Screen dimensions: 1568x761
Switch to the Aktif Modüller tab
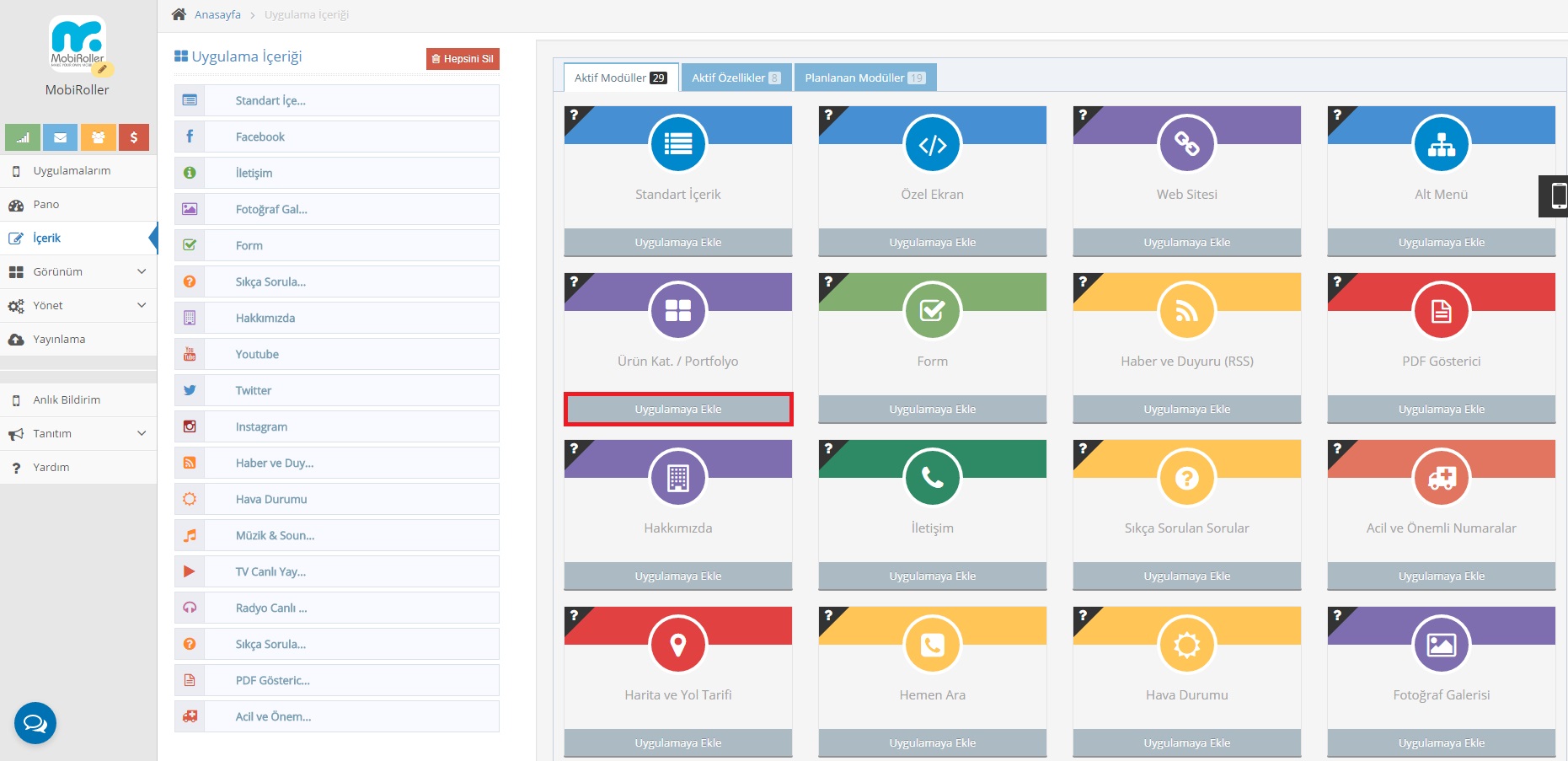tap(620, 78)
